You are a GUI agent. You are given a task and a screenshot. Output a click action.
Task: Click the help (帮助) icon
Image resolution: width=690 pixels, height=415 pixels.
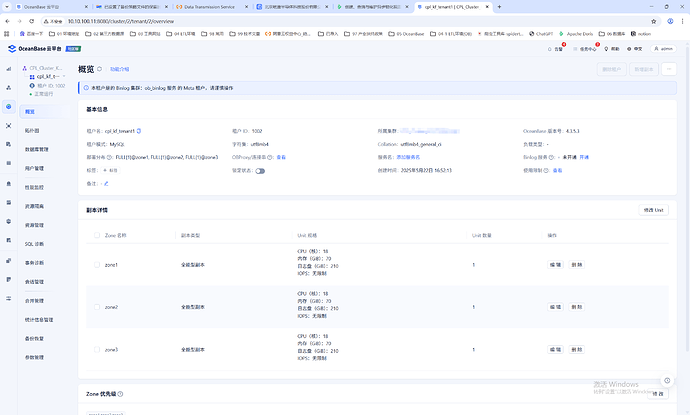click(616, 48)
